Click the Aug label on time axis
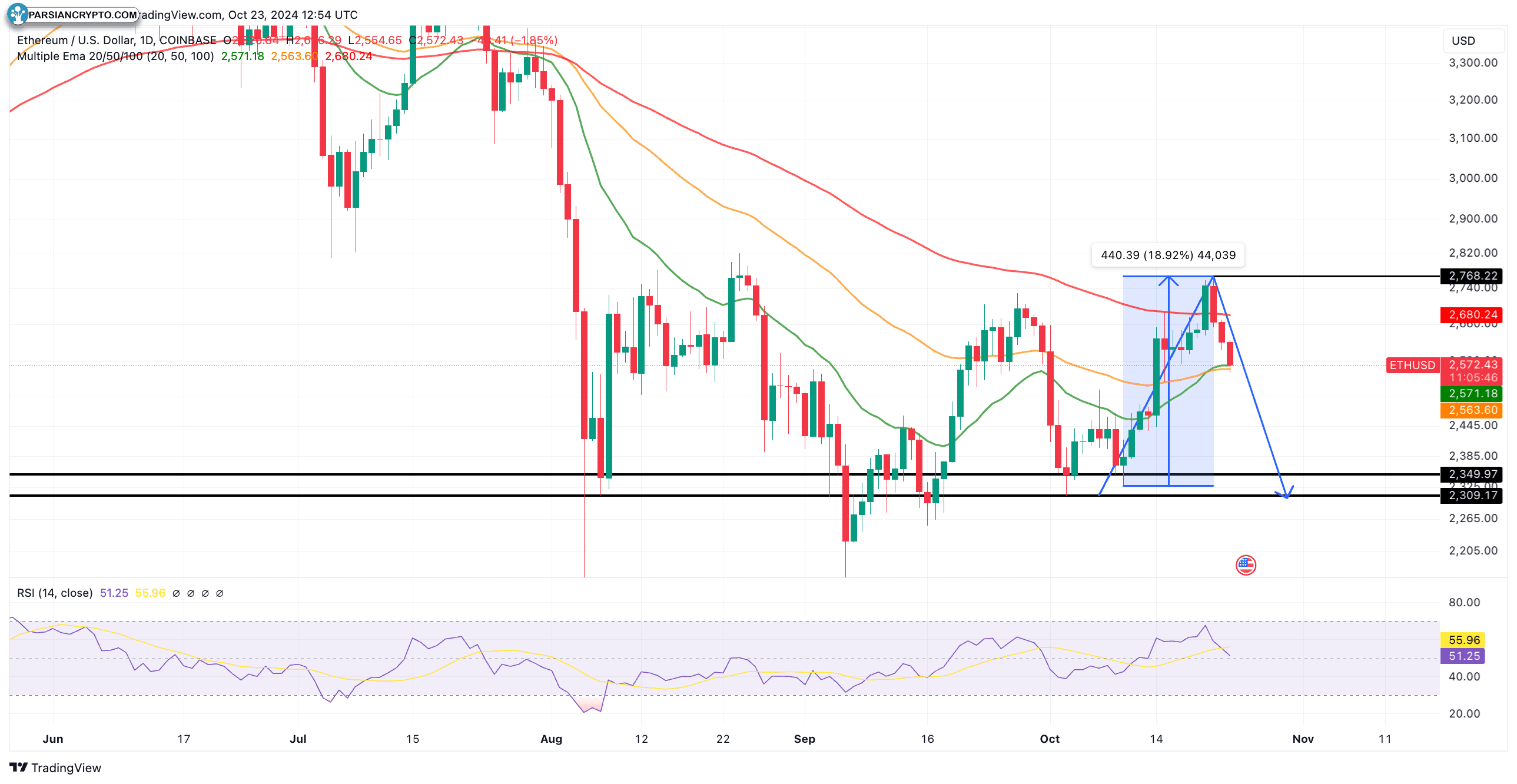This screenshot has height=784, width=1517. [551, 739]
